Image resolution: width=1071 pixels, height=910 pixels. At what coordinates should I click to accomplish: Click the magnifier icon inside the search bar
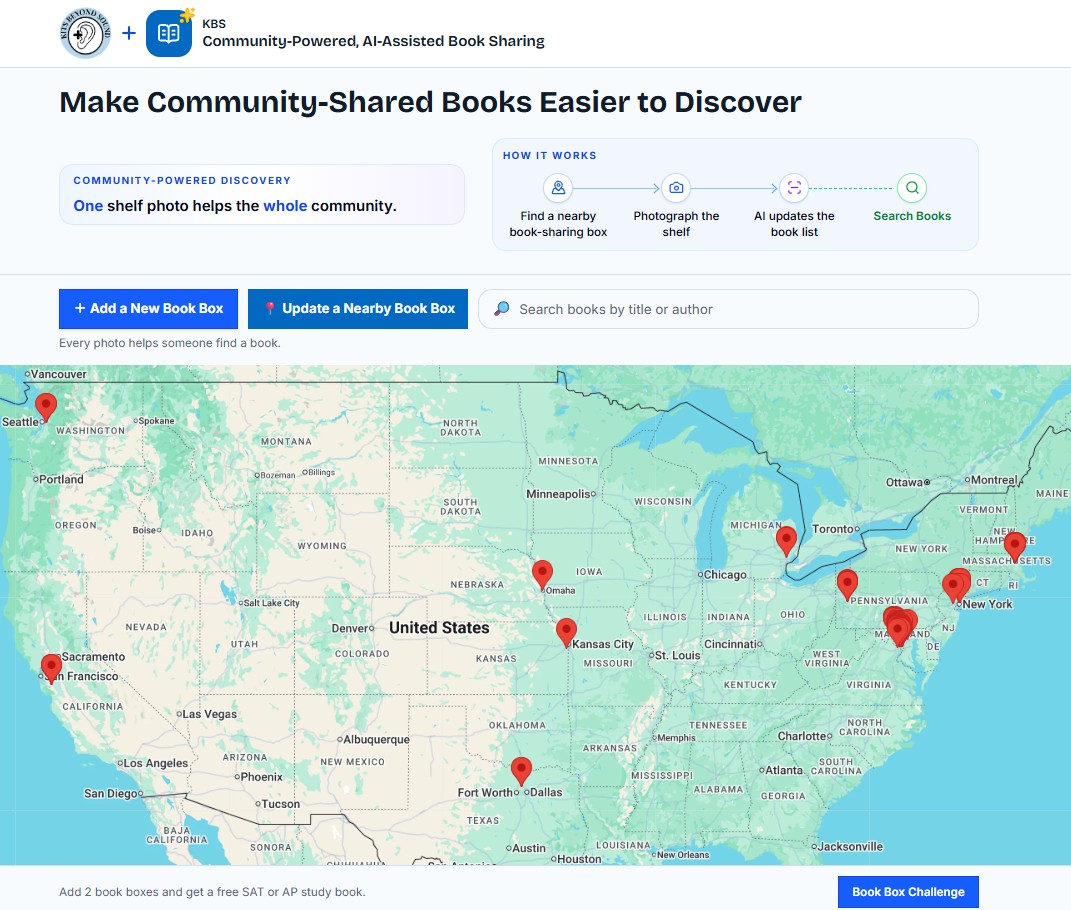(x=502, y=309)
